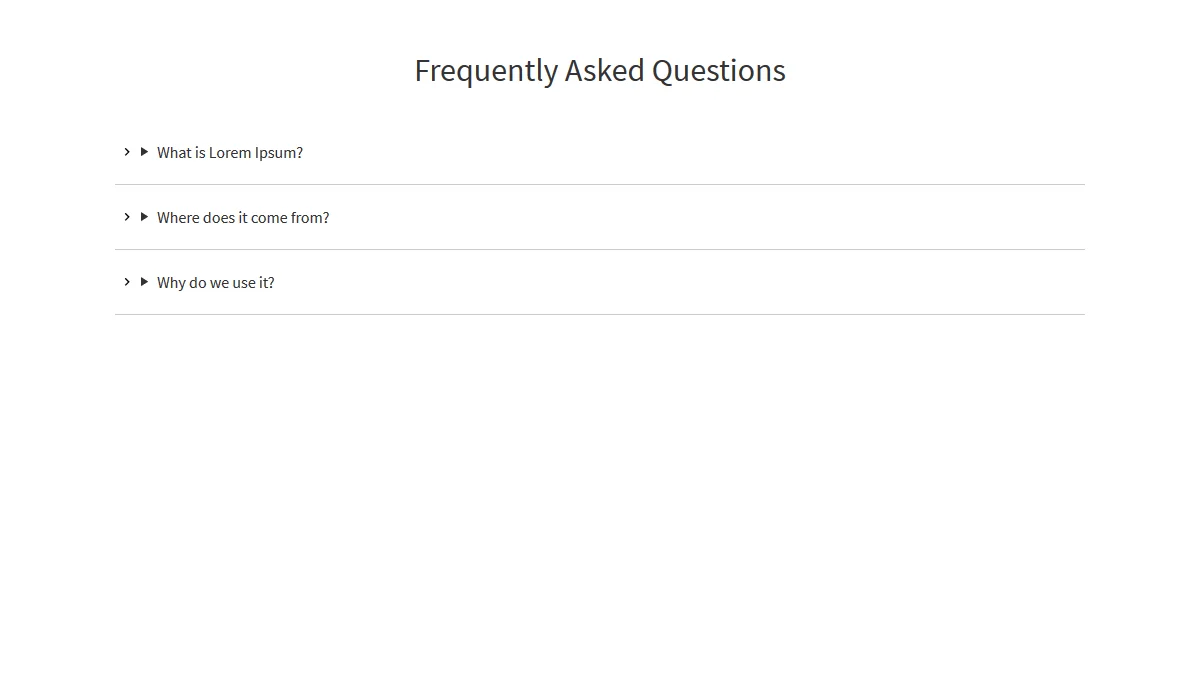
Task: Expand the "What is Lorem Ipsum?" disclosure triangle
Action: pyautogui.click(x=145, y=152)
